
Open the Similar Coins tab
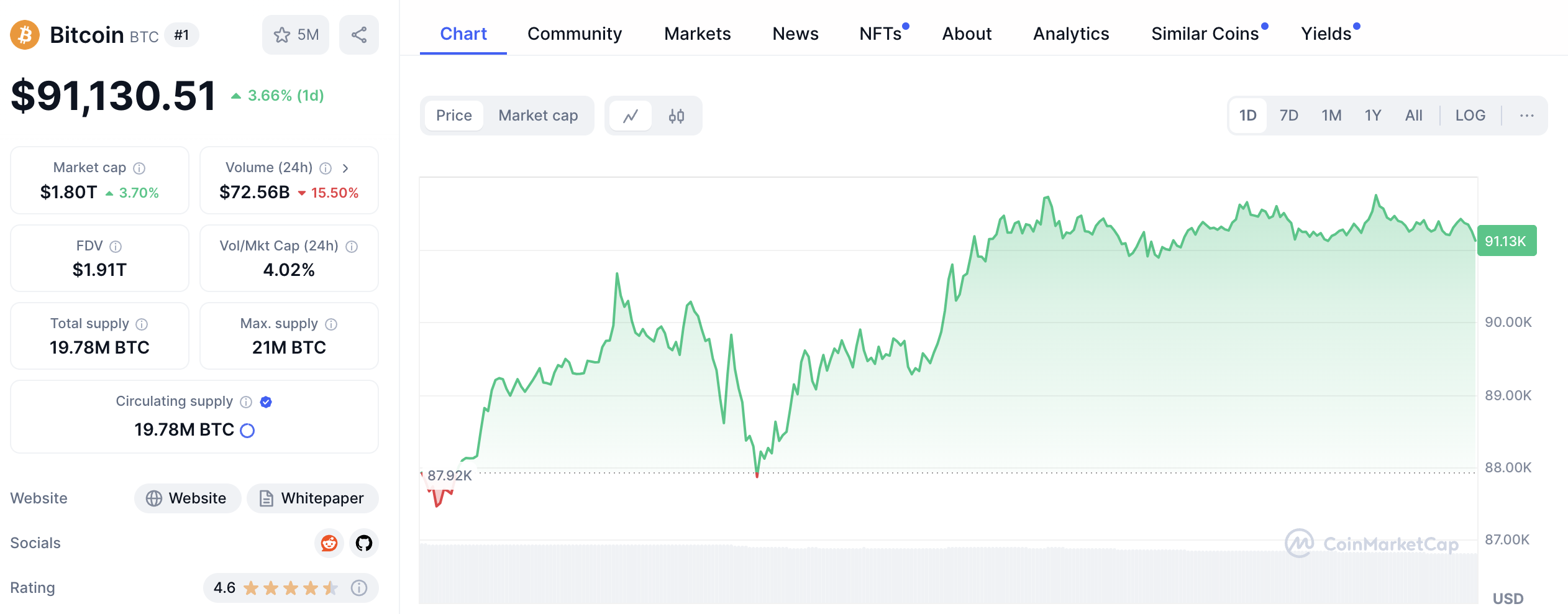1205,34
